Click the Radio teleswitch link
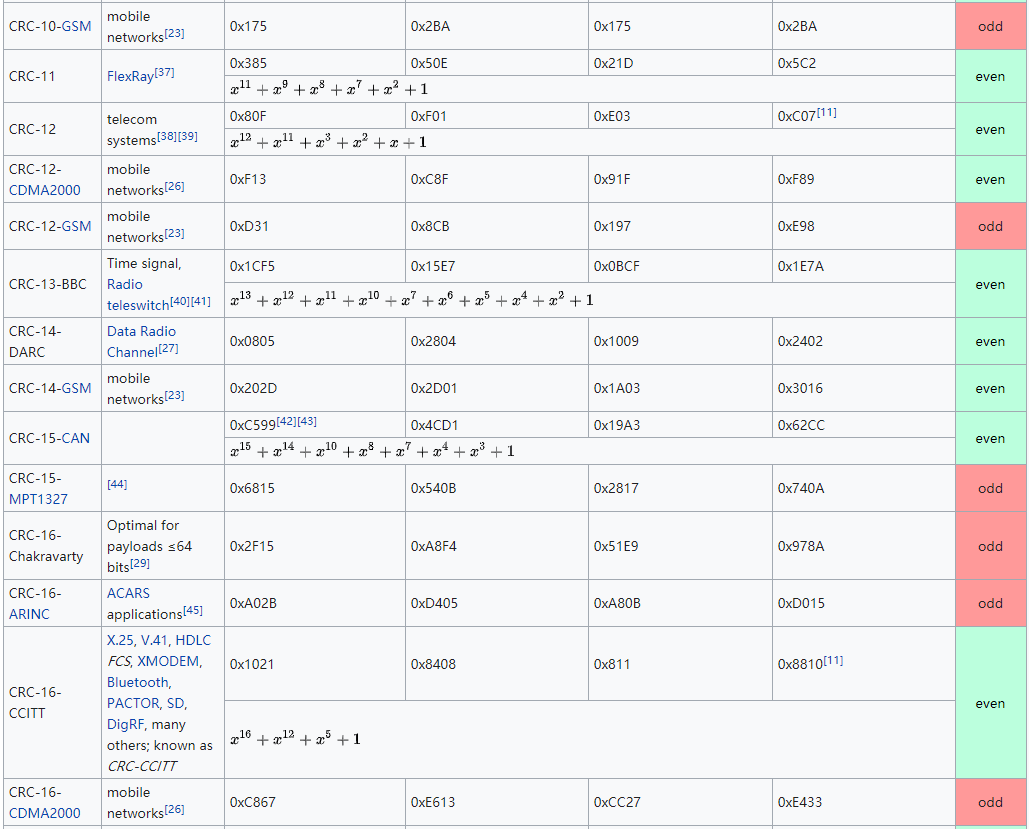The width and height of the screenshot is (1029, 829). click(131, 294)
